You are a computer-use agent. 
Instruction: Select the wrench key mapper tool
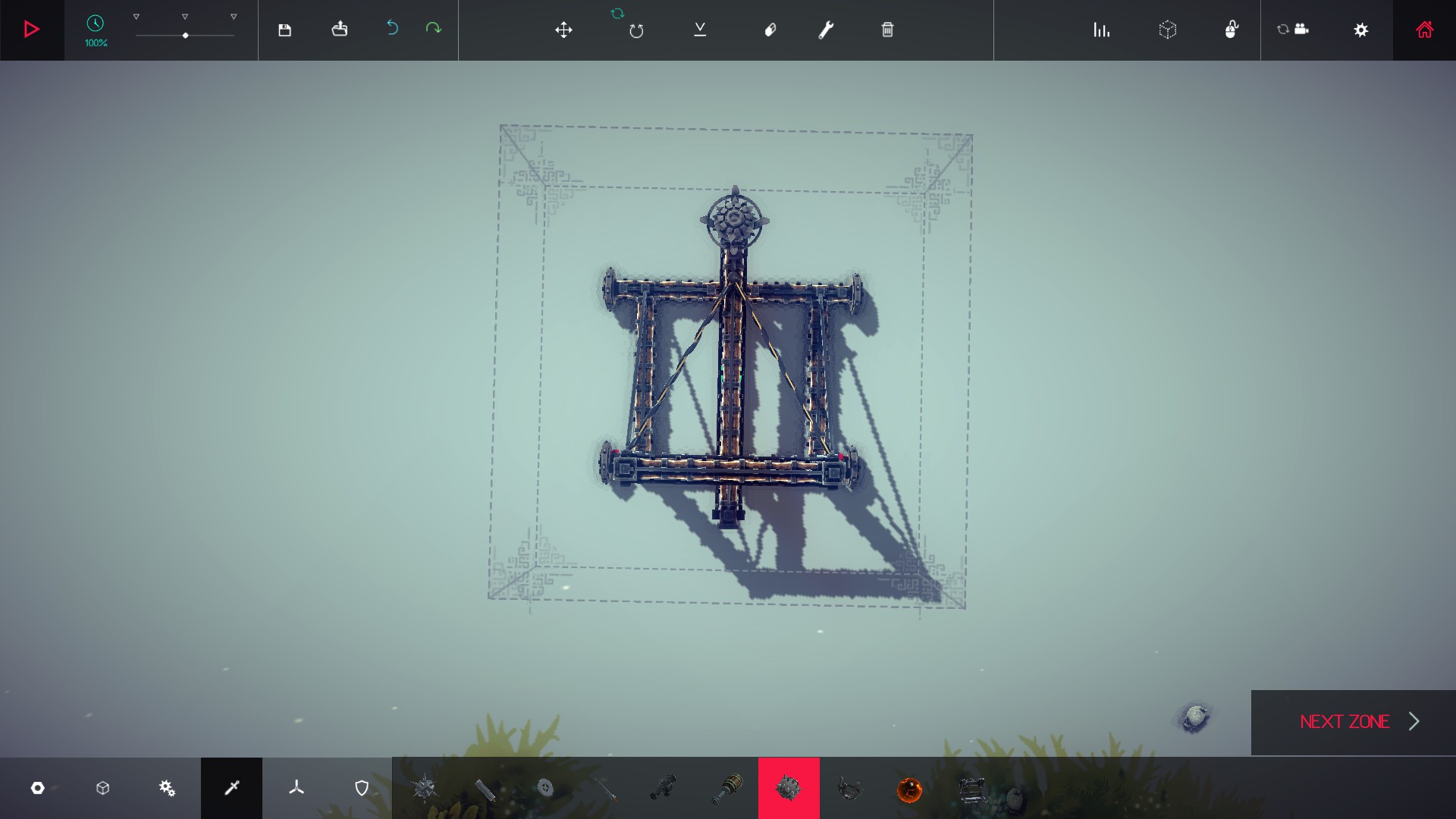(826, 30)
